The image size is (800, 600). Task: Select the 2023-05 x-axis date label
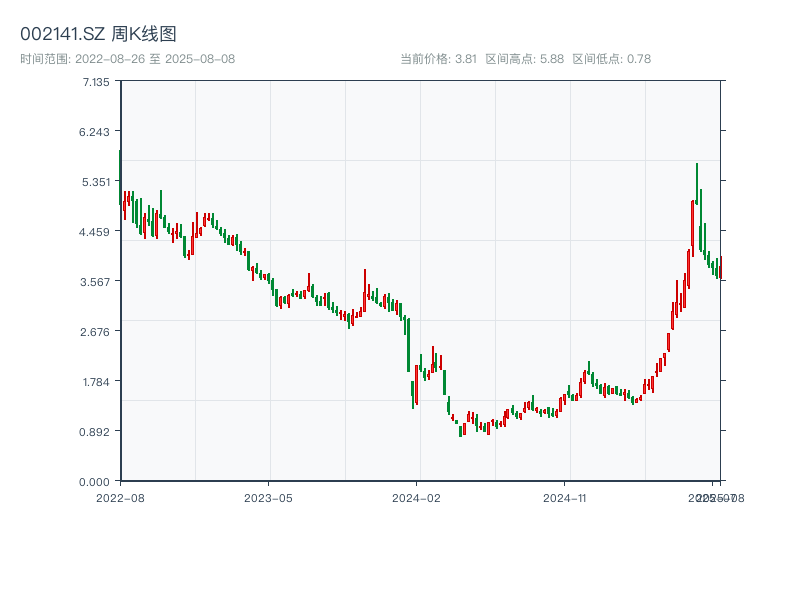(268, 497)
